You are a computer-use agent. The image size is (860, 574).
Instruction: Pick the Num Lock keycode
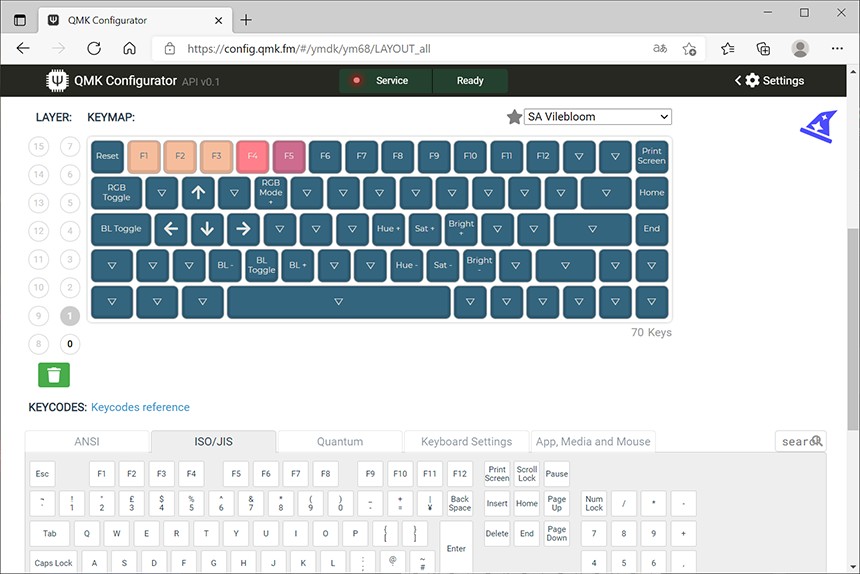pyautogui.click(x=594, y=503)
